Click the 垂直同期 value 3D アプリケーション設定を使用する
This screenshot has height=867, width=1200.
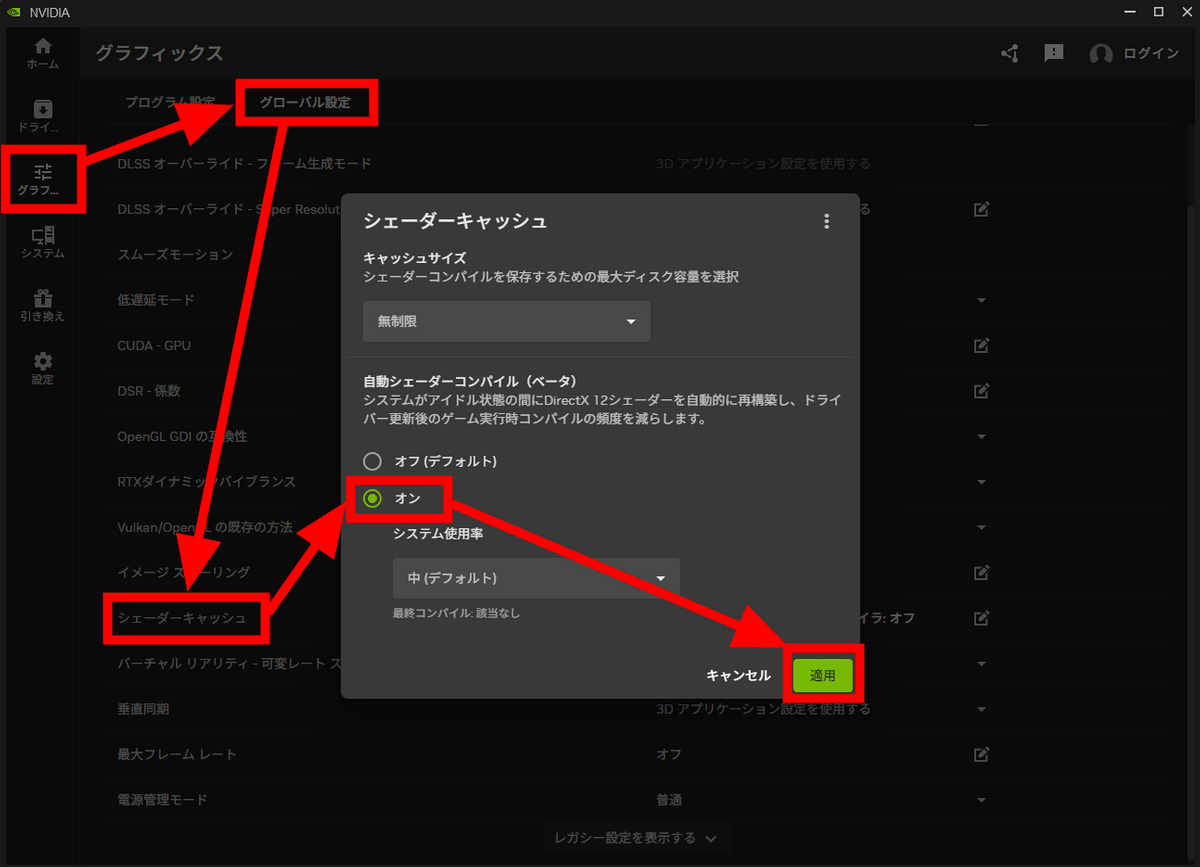tap(763, 709)
